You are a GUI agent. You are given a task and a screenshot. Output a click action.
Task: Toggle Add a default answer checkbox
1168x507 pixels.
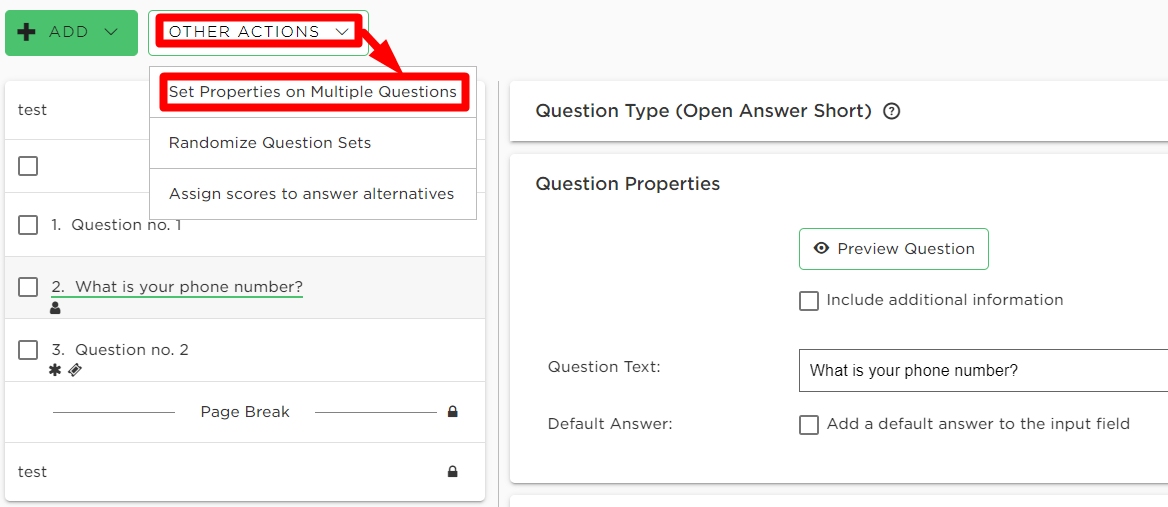[x=809, y=424]
